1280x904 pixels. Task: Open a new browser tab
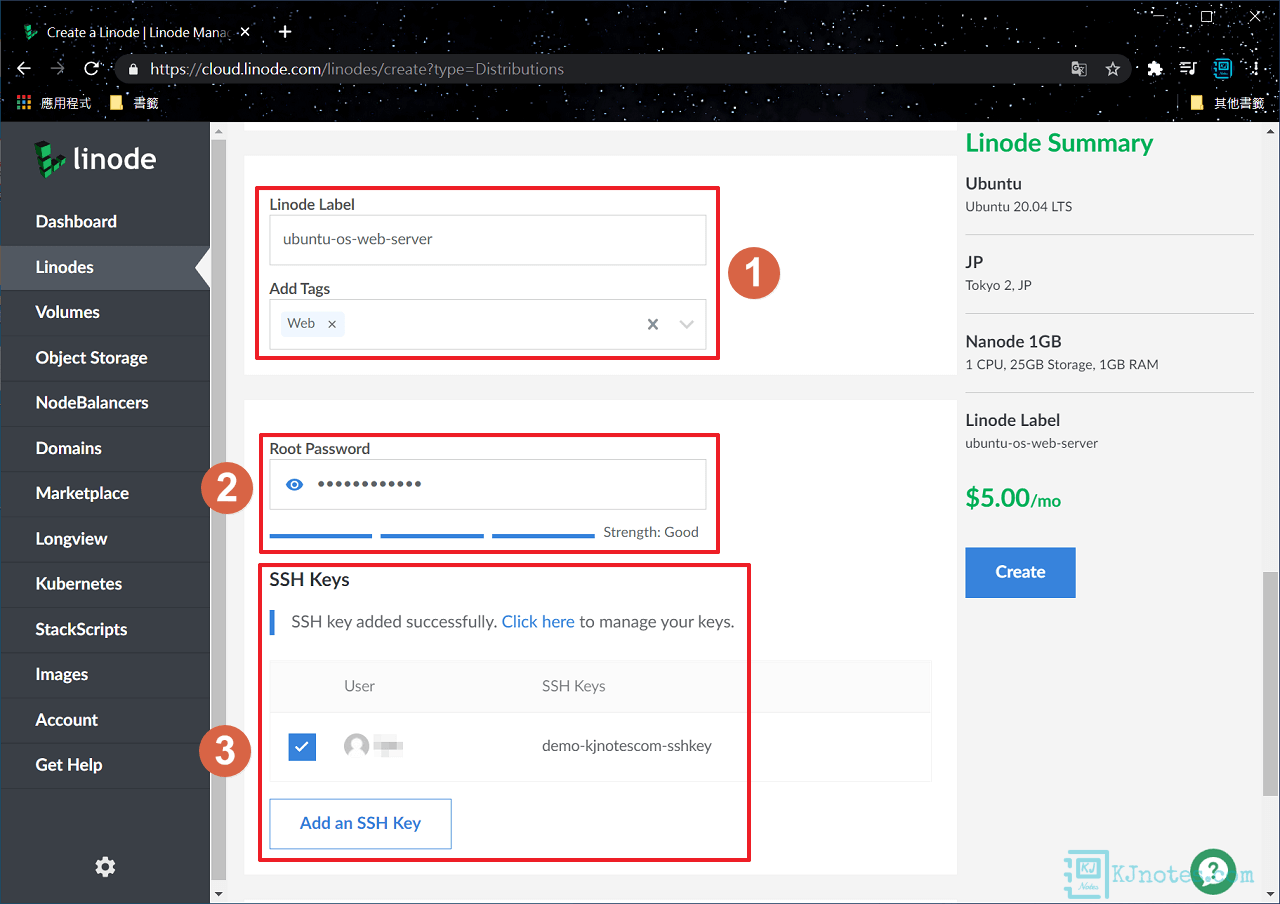click(x=285, y=32)
